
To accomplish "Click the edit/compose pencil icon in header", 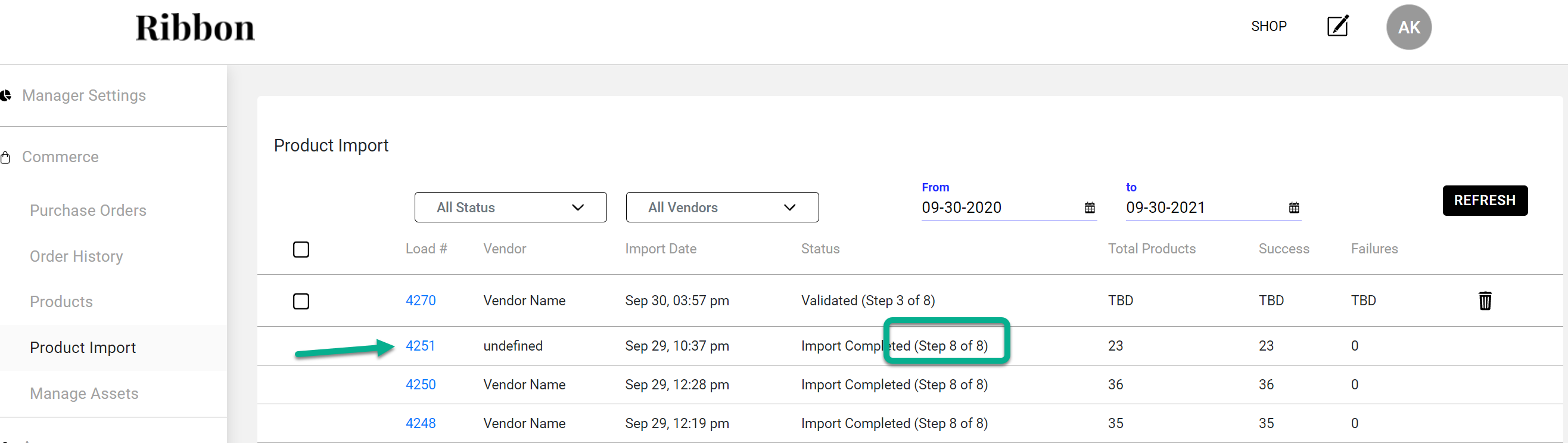I will [1337, 26].
